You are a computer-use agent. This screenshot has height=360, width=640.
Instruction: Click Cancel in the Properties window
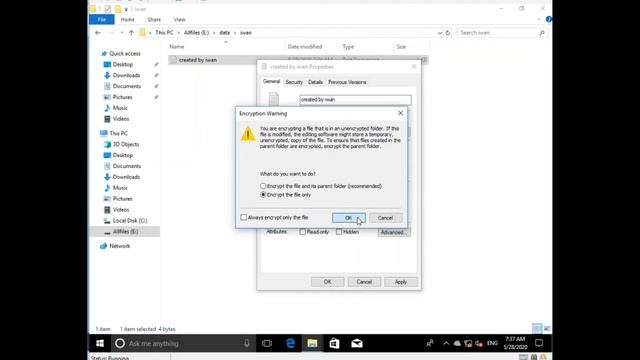click(x=364, y=282)
